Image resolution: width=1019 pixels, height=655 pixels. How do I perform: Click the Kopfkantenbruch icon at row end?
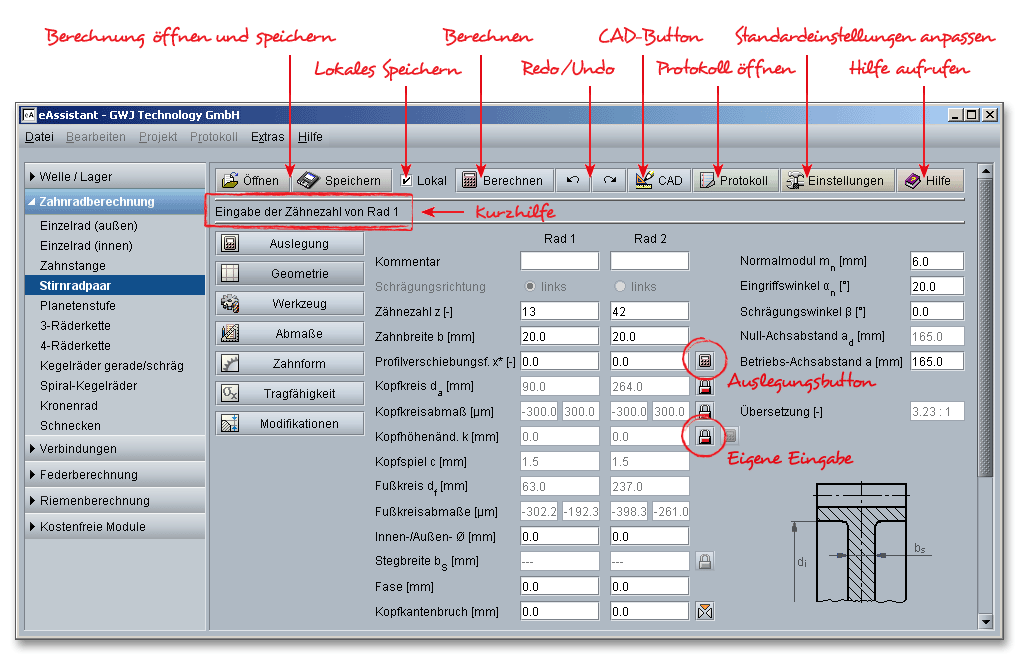click(705, 611)
